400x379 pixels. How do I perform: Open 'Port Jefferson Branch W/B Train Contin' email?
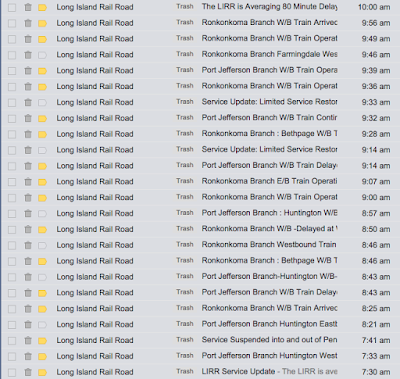(269, 118)
